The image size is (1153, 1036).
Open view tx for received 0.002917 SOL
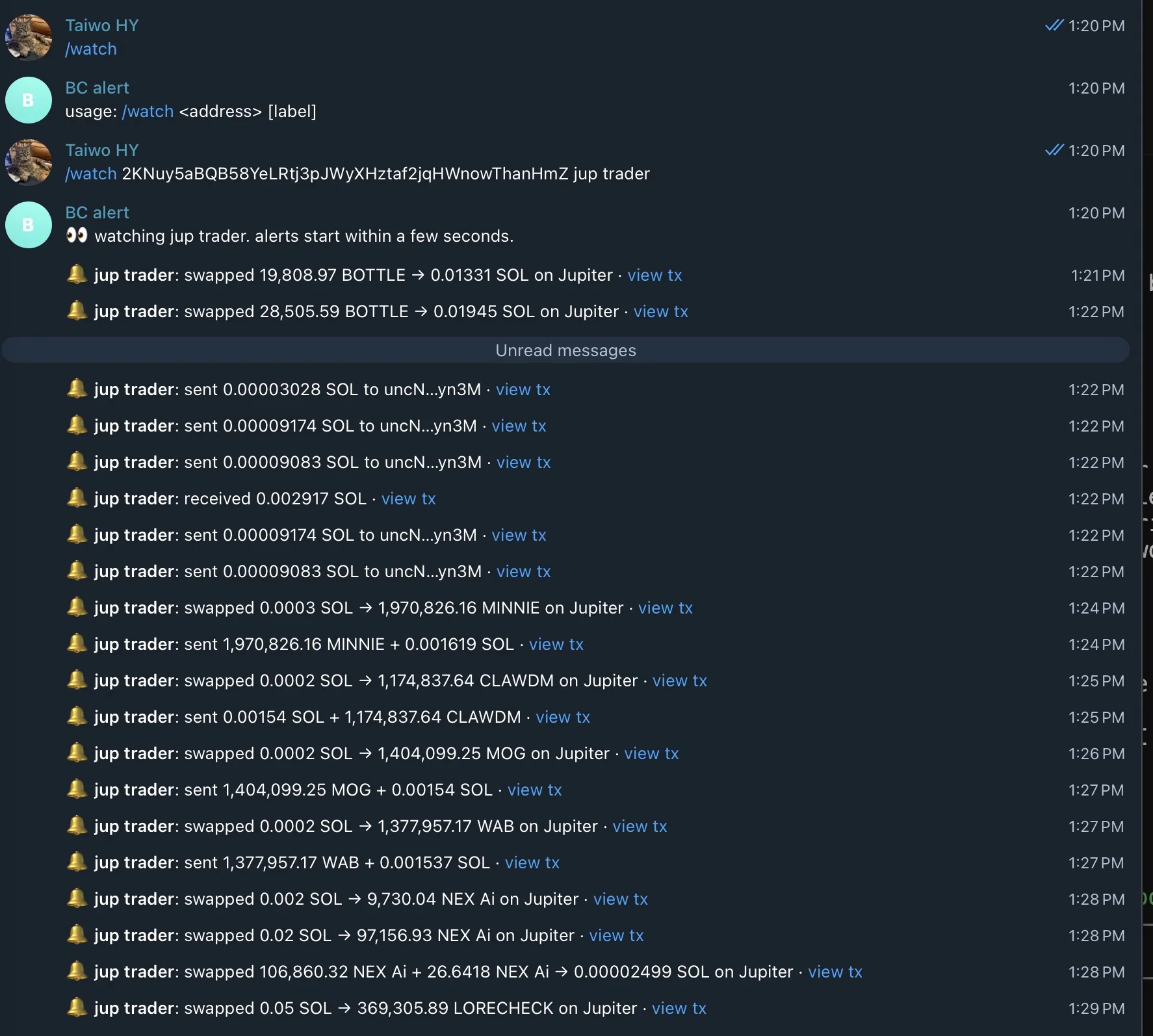click(x=408, y=499)
